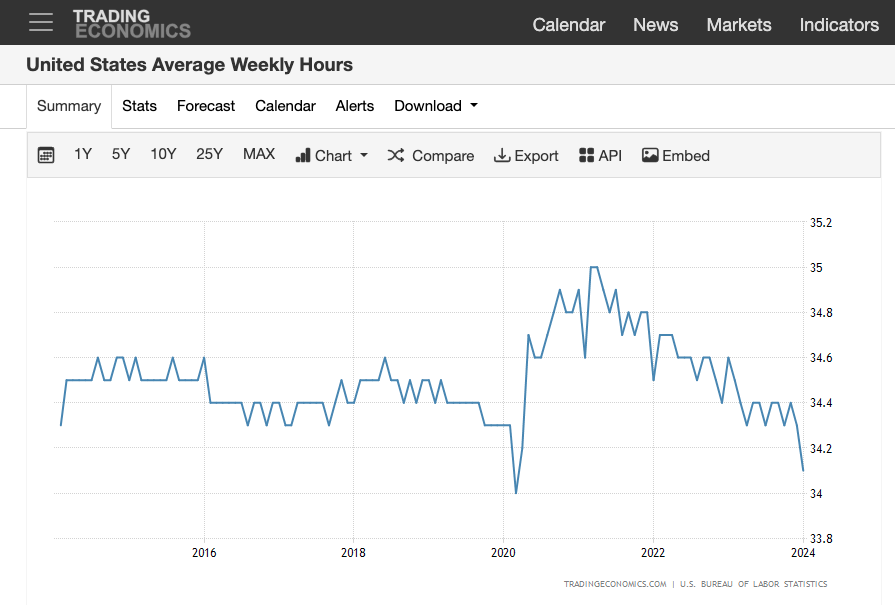Open the hamburger navigation menu
The width and height of the screenshot is (895, 605).
(x=41, y=22)
